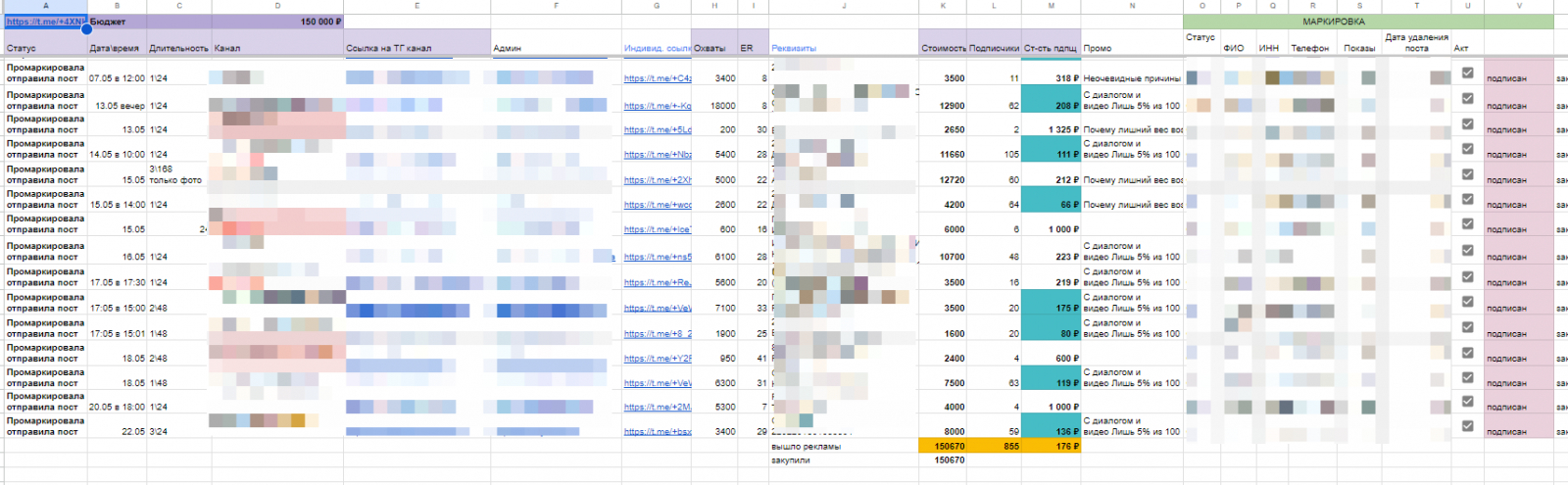Toggle Акт checkbox in 119 ₽ row
1568x485 pixels.
pyautogui.click(x=1467, y=377)
